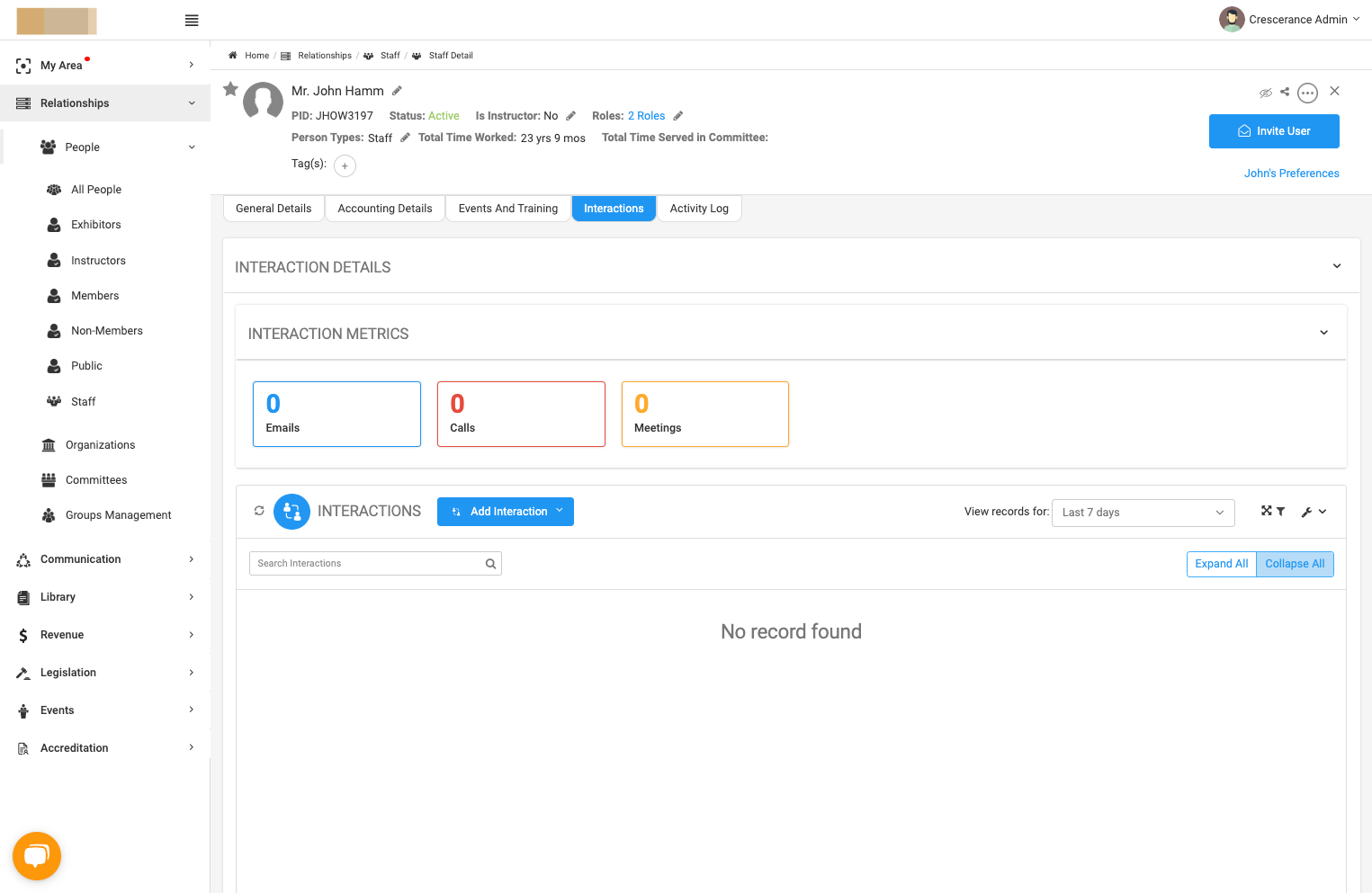This screenshot has width=1372, height=893.
Task: Click the hamburger menu icon
Action: click(192, 21)
